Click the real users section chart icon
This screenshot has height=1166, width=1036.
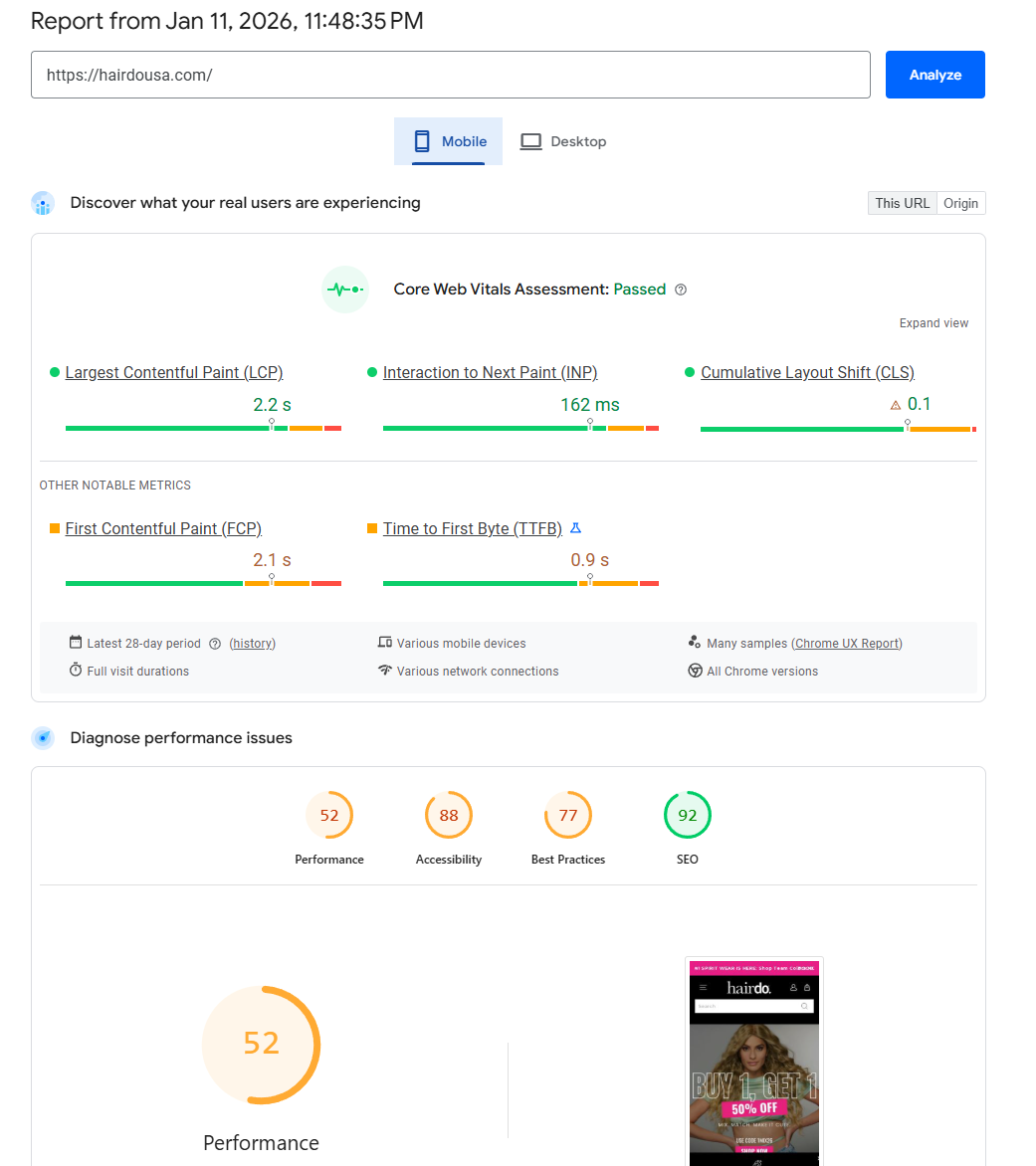pos(43,203)
